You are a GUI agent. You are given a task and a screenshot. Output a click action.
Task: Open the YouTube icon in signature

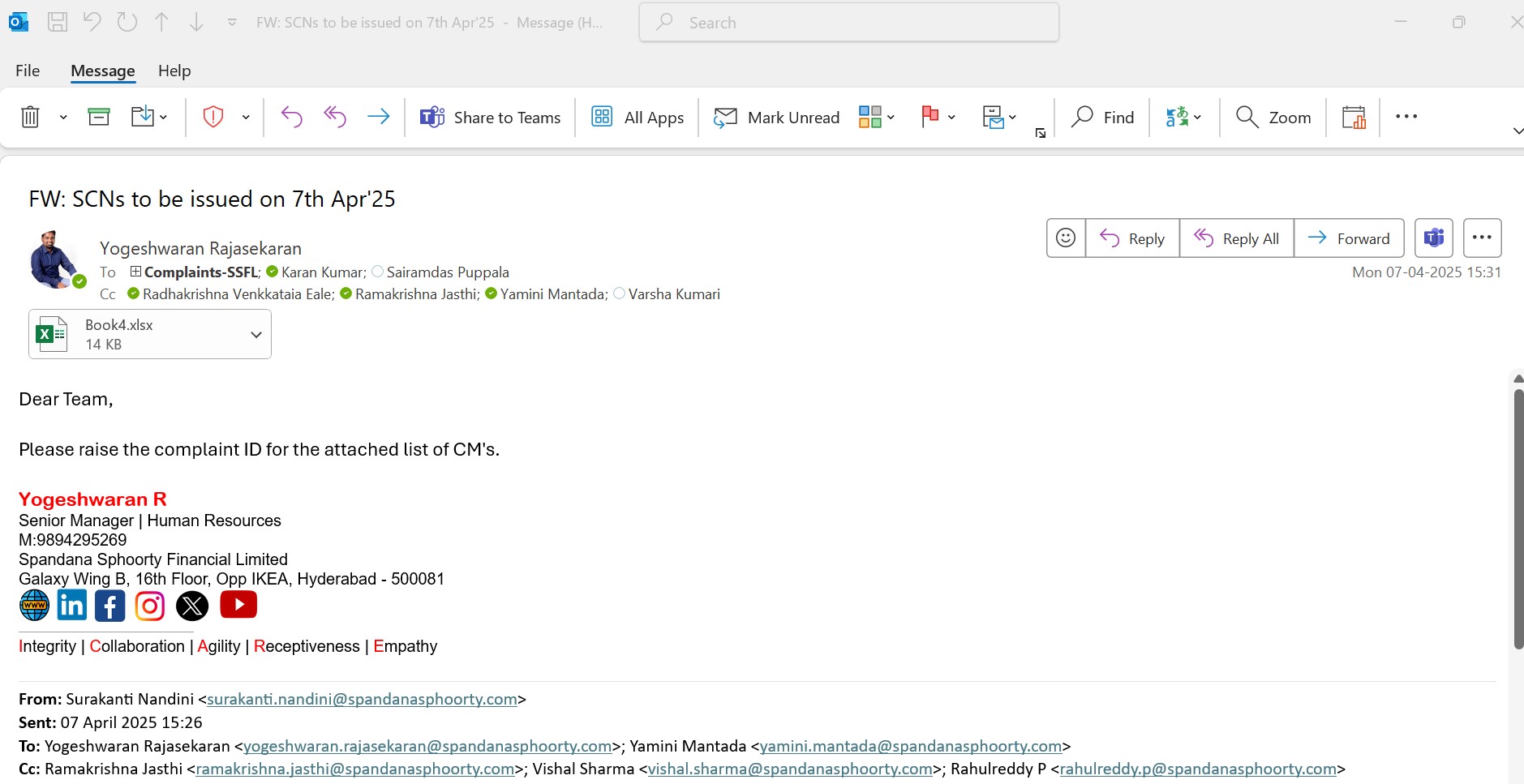click(238, 605)
